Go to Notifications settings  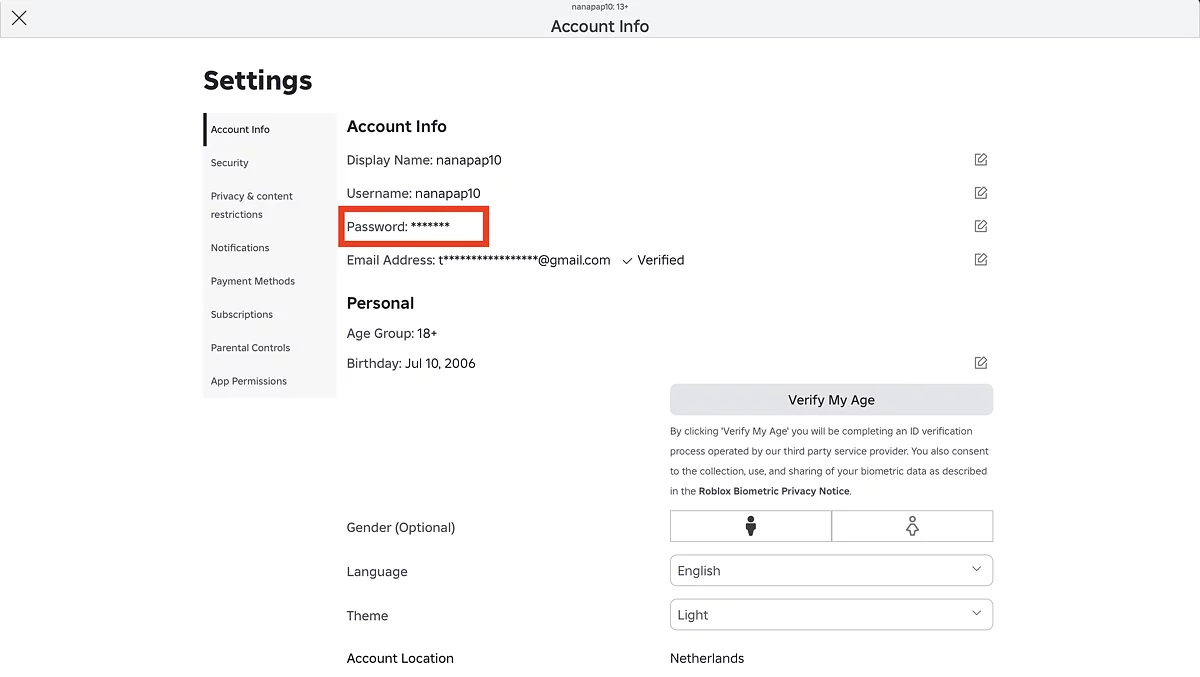click(x=240, y=248)
